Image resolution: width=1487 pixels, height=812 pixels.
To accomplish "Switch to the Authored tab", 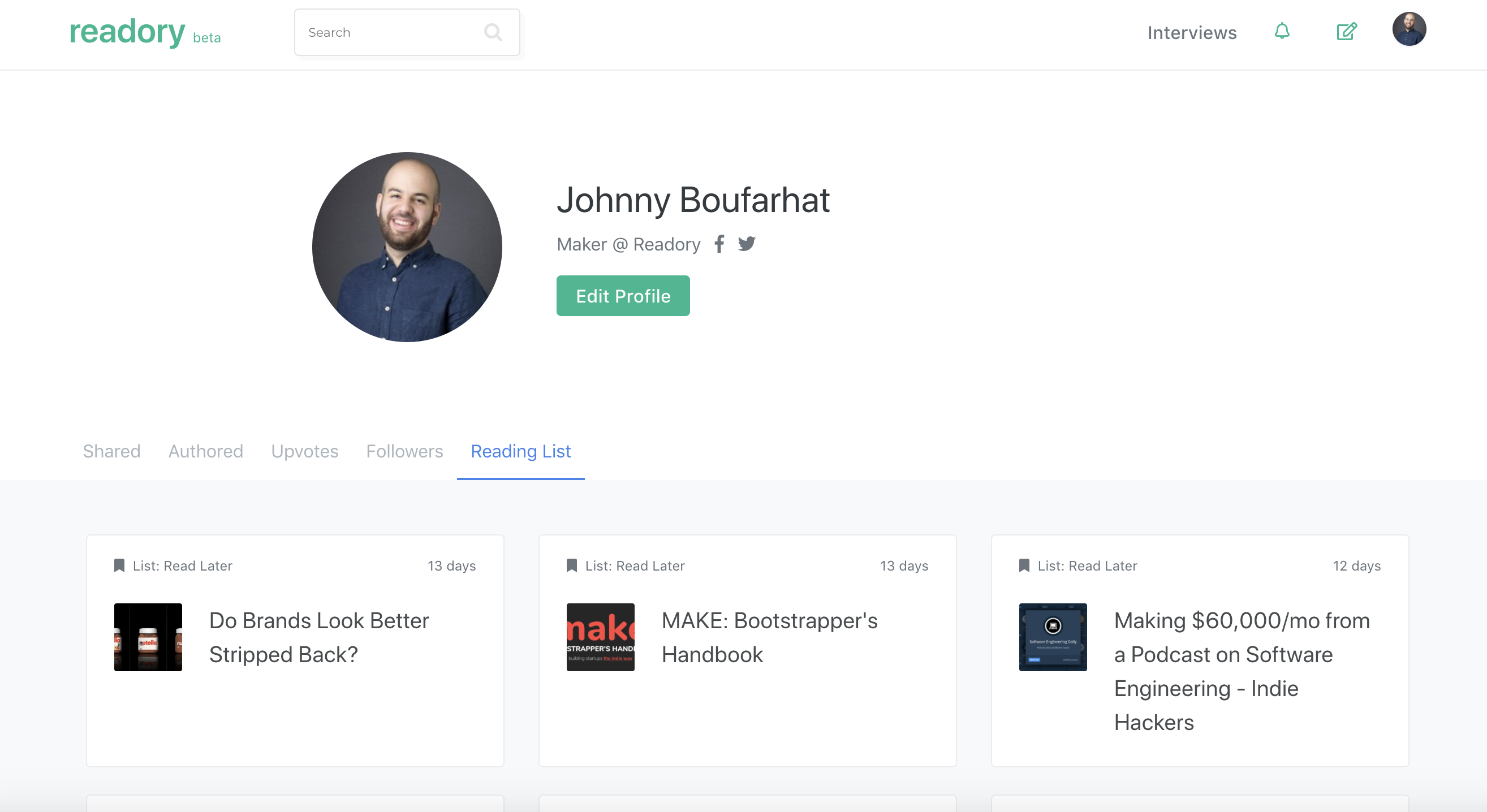I will pyautogui.click(x=205, y=451).
